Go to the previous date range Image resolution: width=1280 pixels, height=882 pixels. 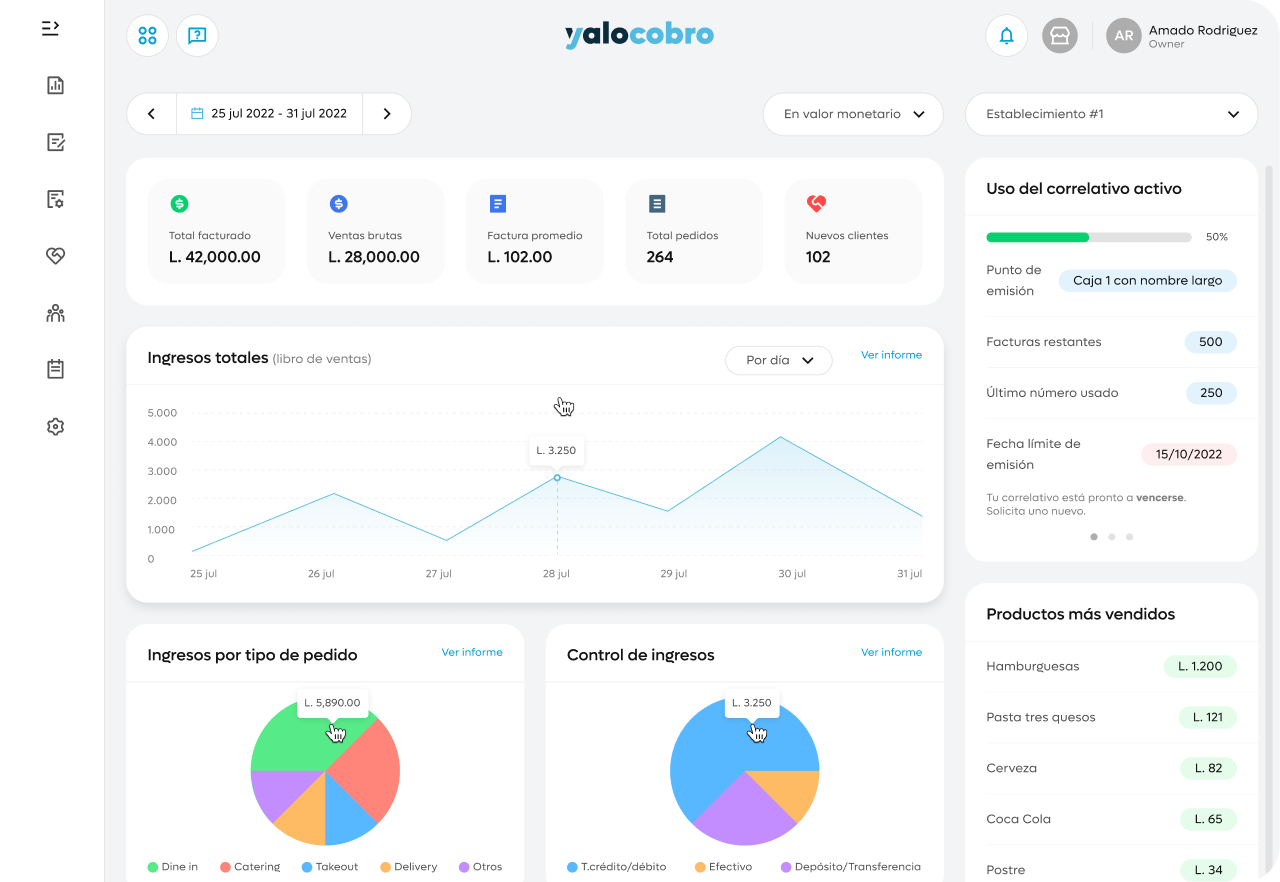tap(152, 114)
